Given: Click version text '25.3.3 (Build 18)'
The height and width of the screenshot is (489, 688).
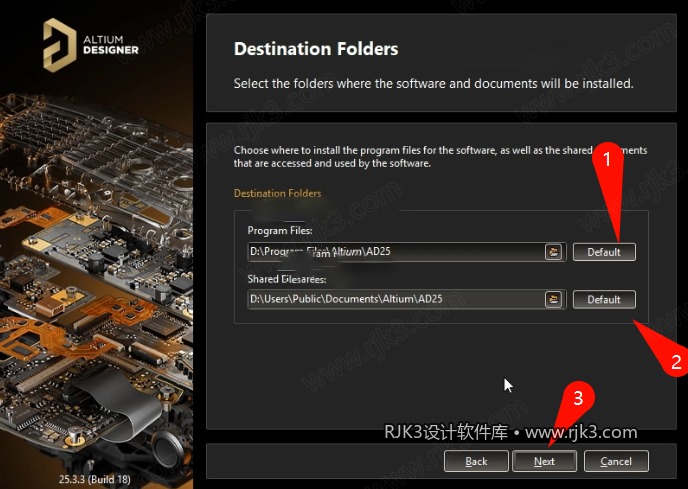Looking at the screenshot, I should pos(95,479).
